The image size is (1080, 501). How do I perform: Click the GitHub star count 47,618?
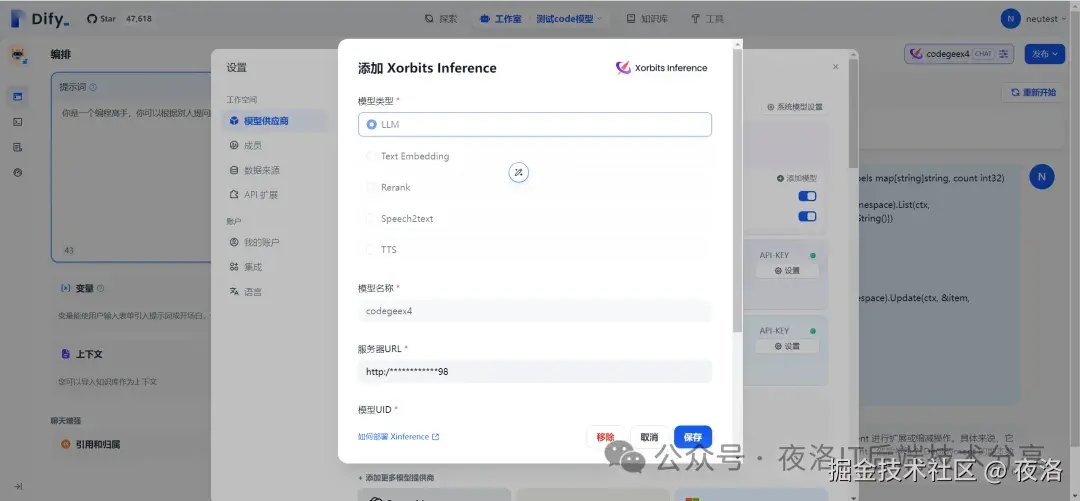click(x=138, y=19)
